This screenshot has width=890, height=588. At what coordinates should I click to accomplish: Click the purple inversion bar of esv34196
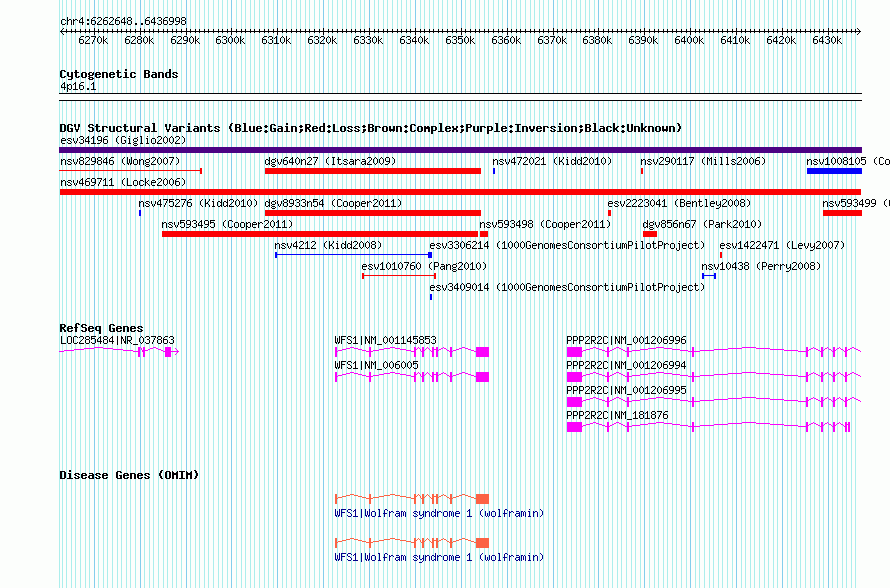click(x=460, y=150)
